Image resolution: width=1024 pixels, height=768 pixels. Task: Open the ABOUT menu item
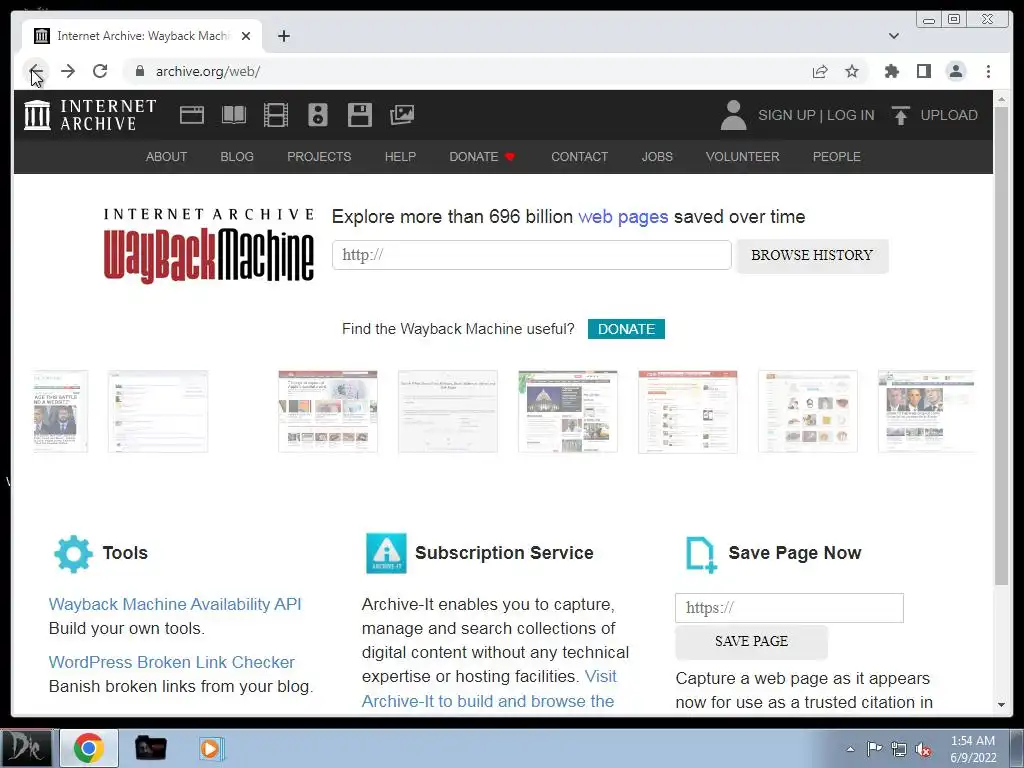(x=167, y=157)
